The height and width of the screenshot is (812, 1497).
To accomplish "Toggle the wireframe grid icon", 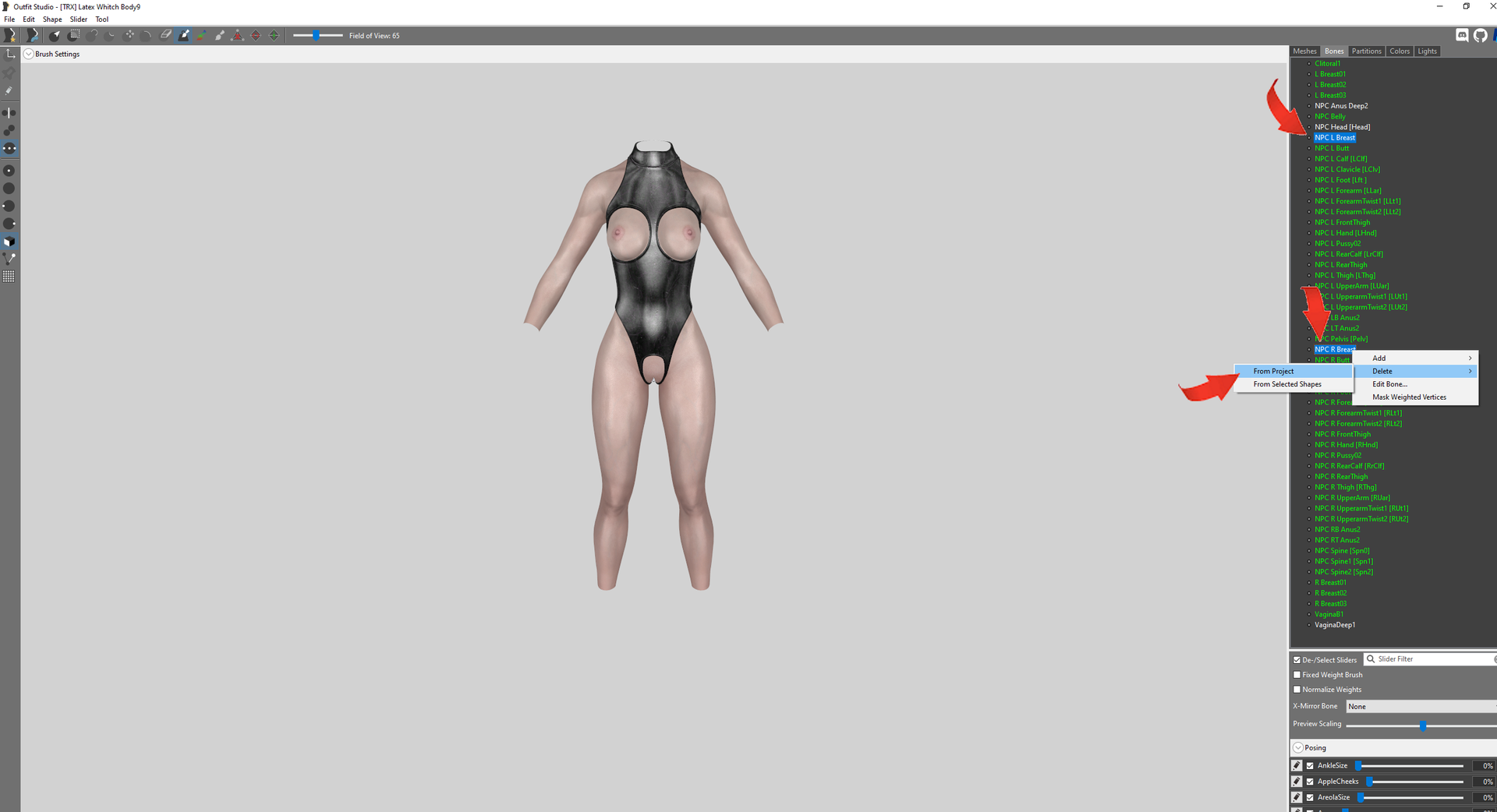I will (x=9, y=277).
